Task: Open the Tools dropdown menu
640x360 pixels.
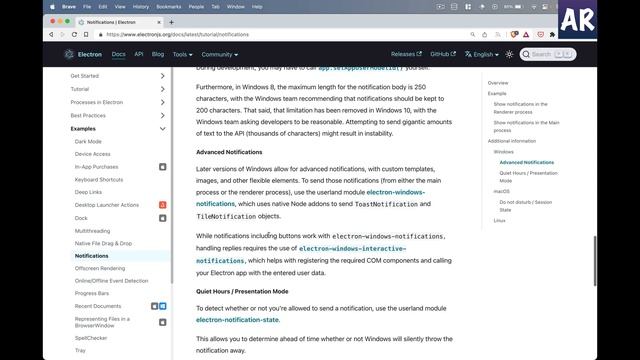Action: coord(182,54)
